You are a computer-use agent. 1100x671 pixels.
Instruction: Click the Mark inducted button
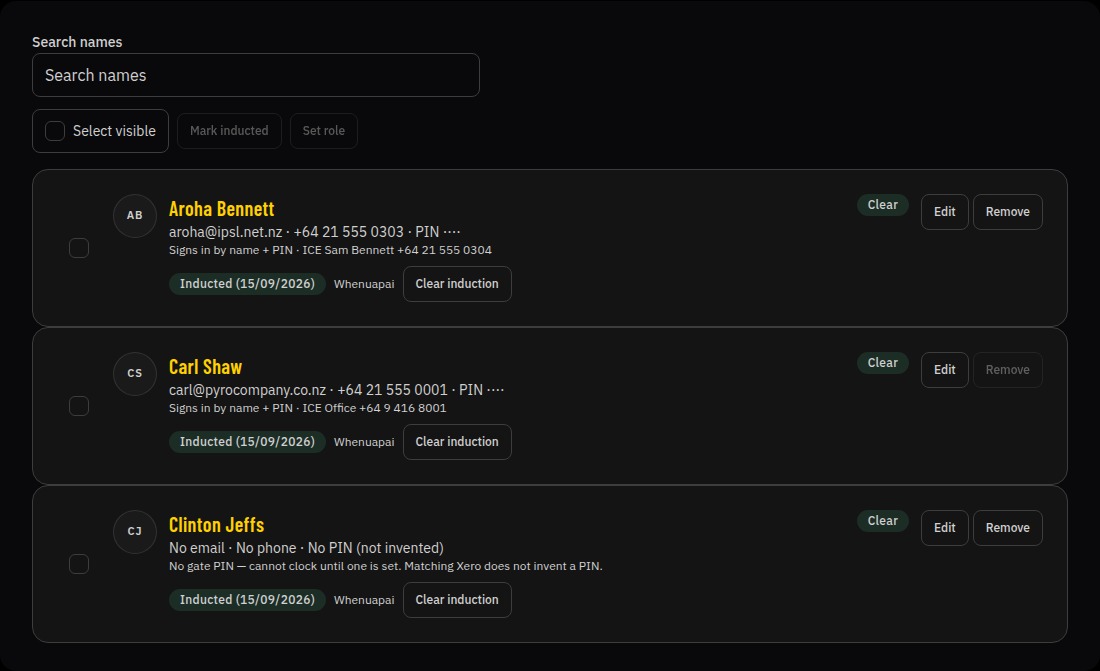pyautogui.click(x=229, y=131)
